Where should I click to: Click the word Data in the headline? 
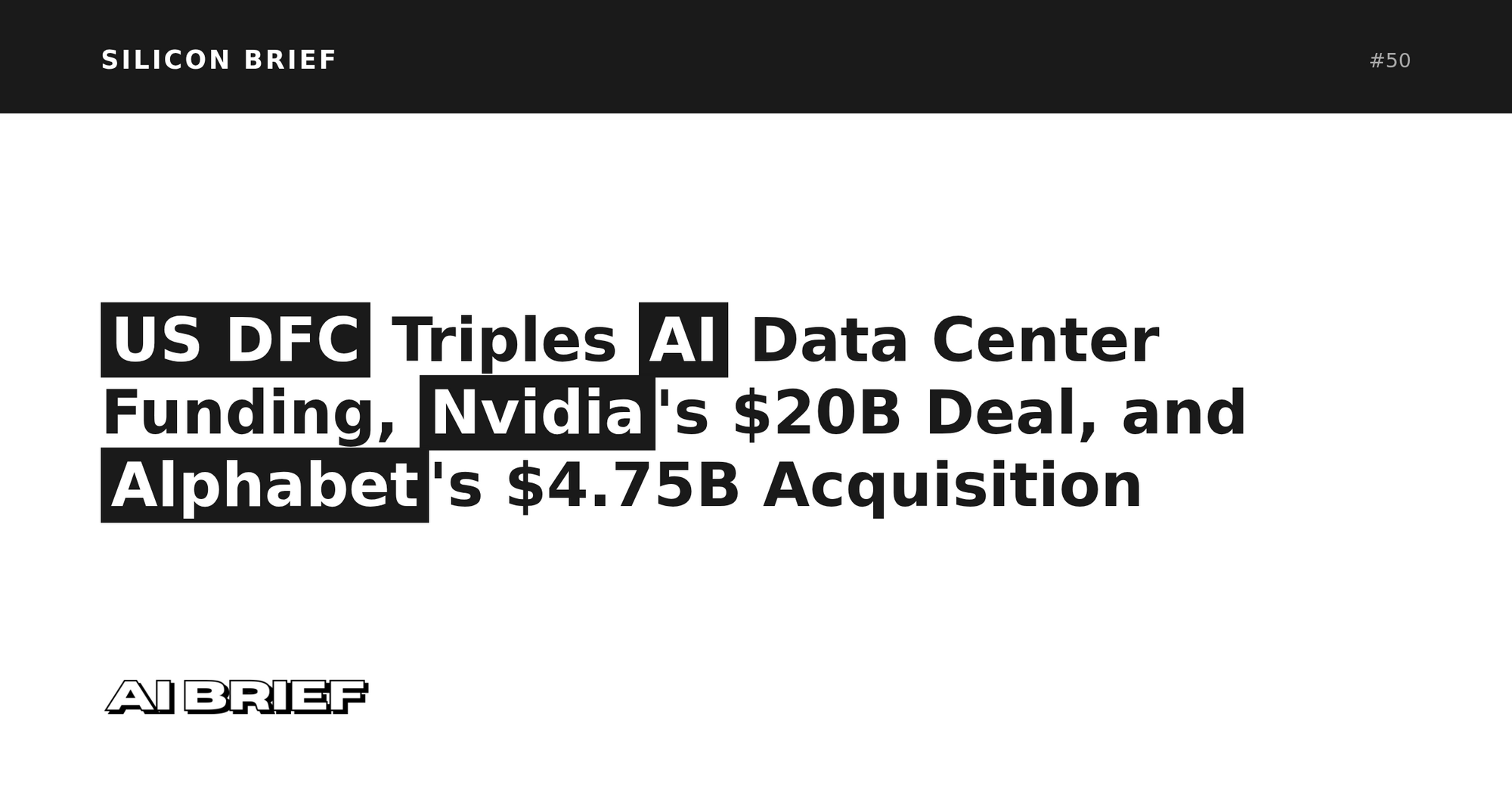pyautogui.click(x=829, y=340)
